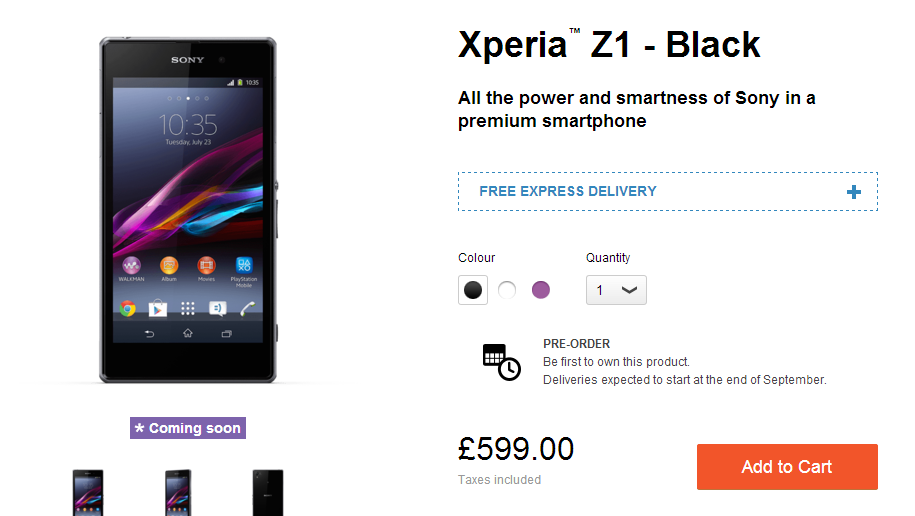Click the plus icon on Free Express Delivery
This screenshot has height=516, width=915.
click(854, 192)
